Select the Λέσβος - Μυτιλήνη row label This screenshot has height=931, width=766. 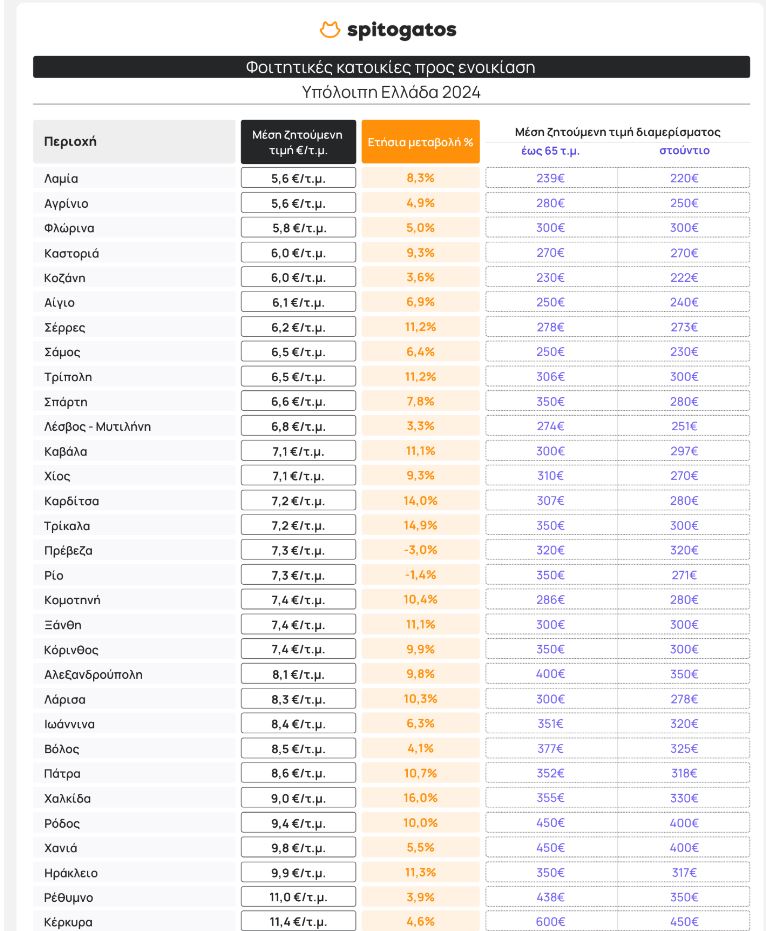98,426
